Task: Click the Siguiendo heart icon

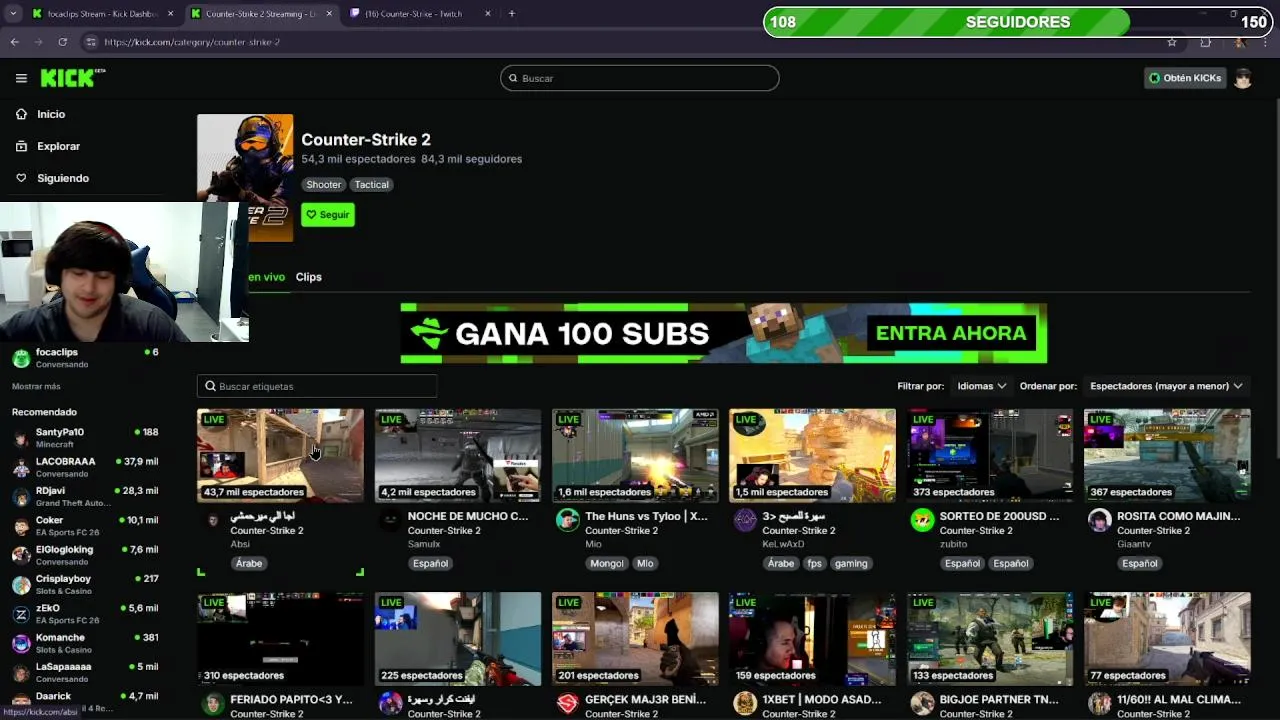Action: click(21, 178)
